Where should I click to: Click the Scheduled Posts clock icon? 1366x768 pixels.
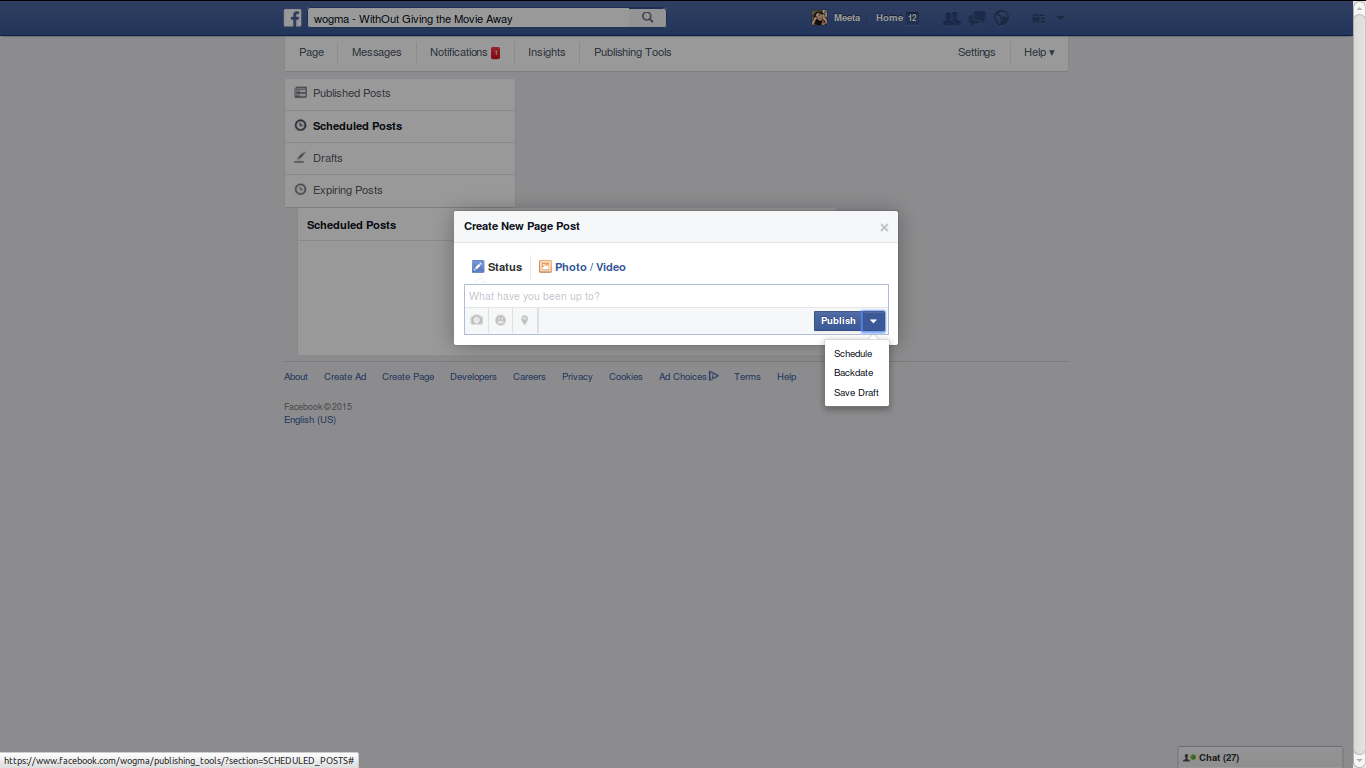pyautogui.click(x=300, y=126)
